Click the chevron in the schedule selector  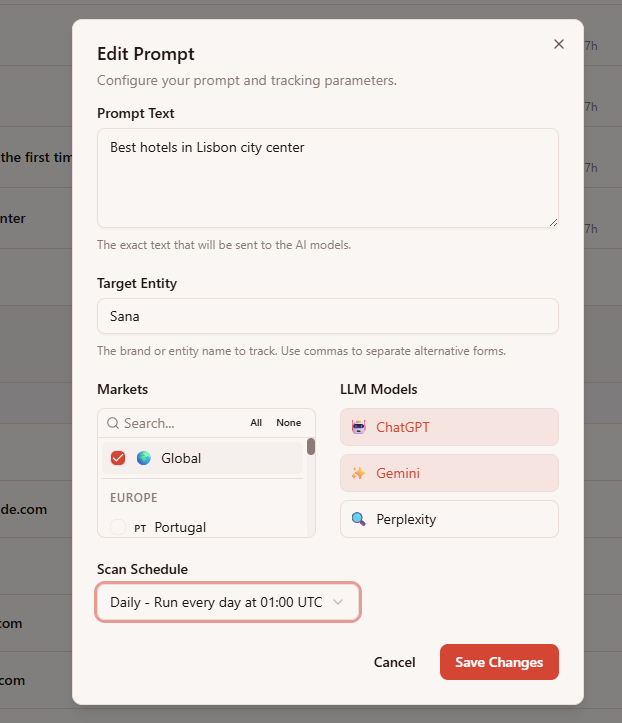click(x=338, y=602)
